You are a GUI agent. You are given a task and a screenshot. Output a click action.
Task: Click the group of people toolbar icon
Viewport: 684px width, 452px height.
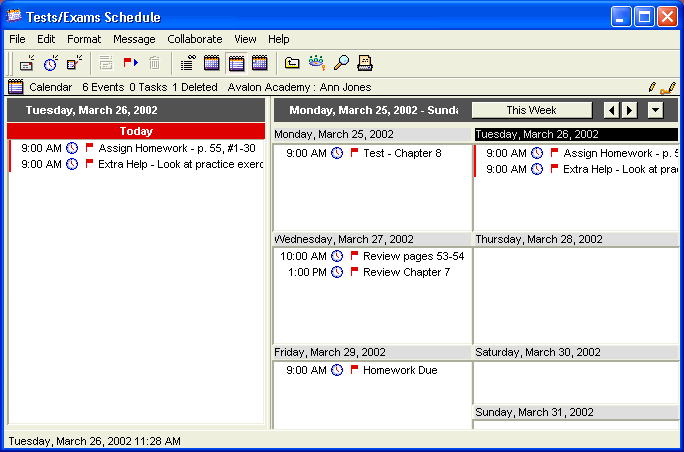click(317, 63)
